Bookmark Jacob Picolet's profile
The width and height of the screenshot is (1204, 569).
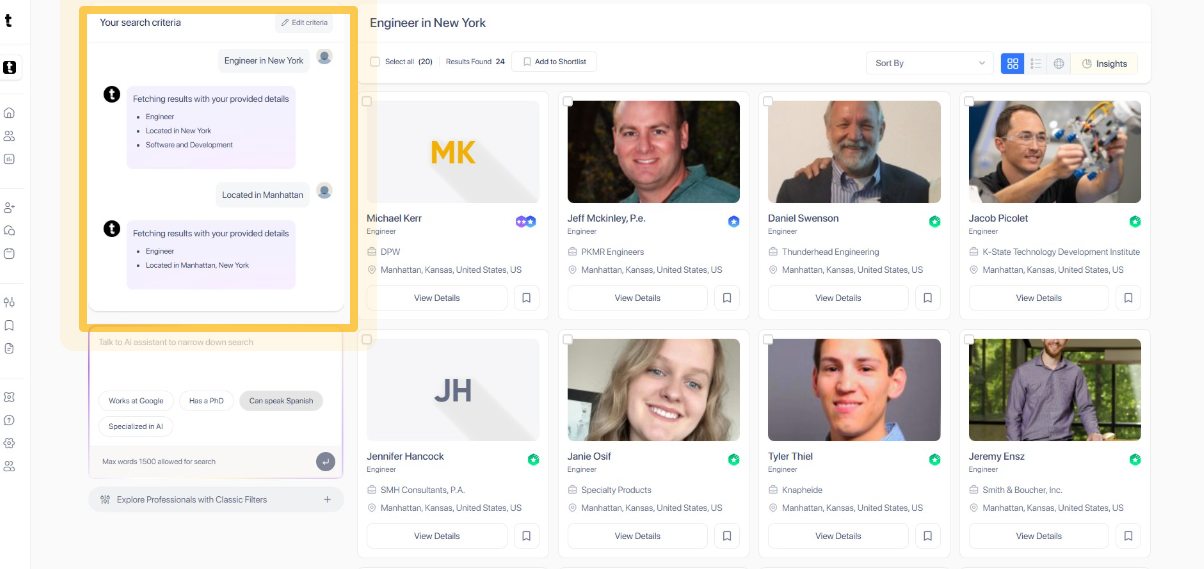pos(1128,298)
